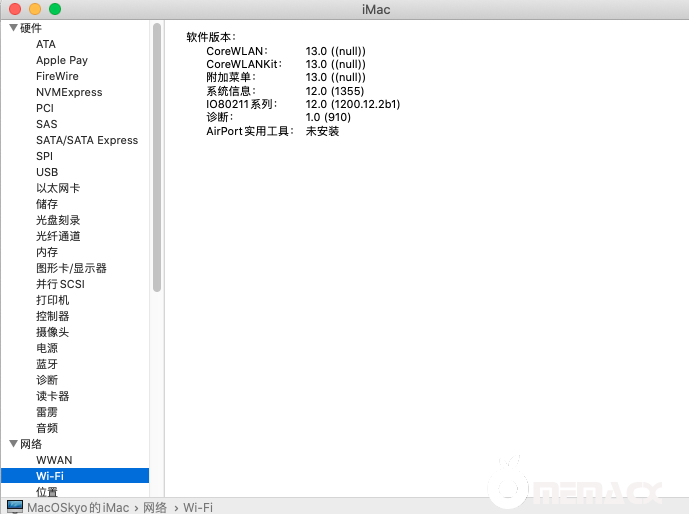The height and width of the screenshot is (514, 689).
Task: Minimize window with the yellow button
Action: click(x=35, y=9)
